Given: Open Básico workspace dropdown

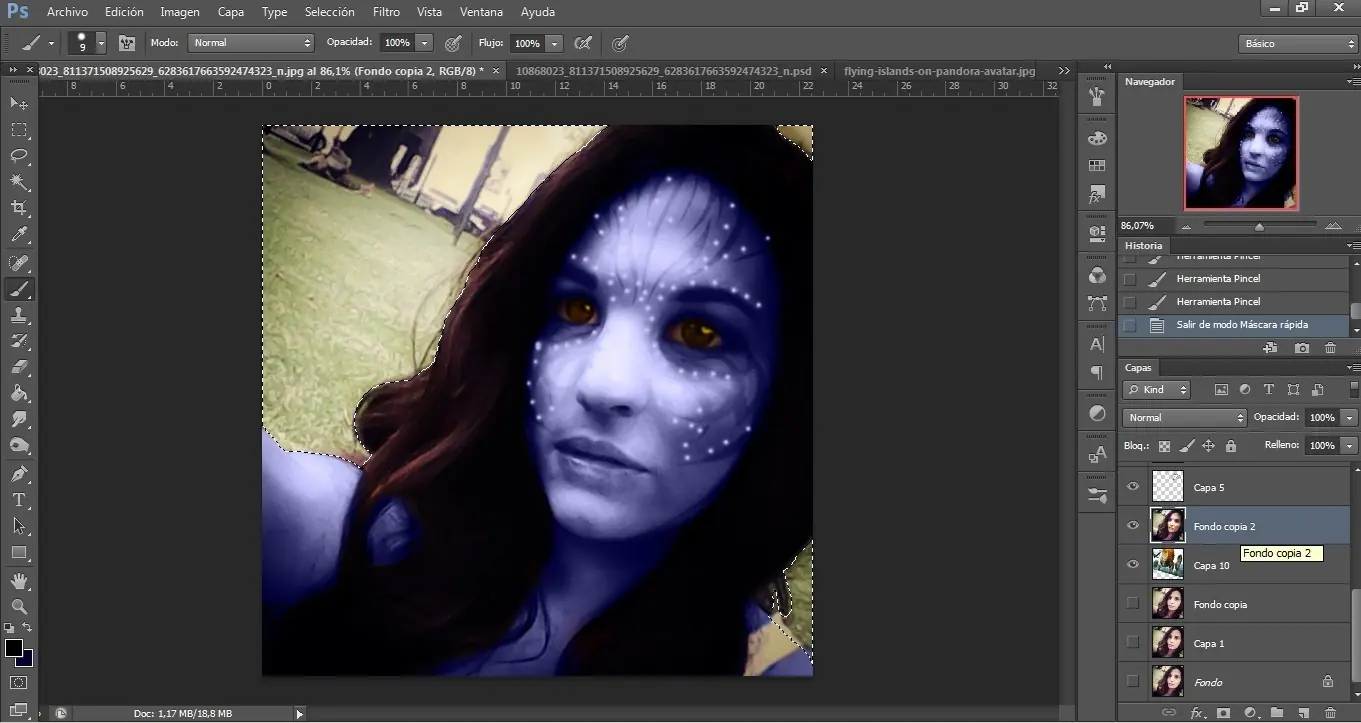Looking at the screenshot, I should 1297,44.
